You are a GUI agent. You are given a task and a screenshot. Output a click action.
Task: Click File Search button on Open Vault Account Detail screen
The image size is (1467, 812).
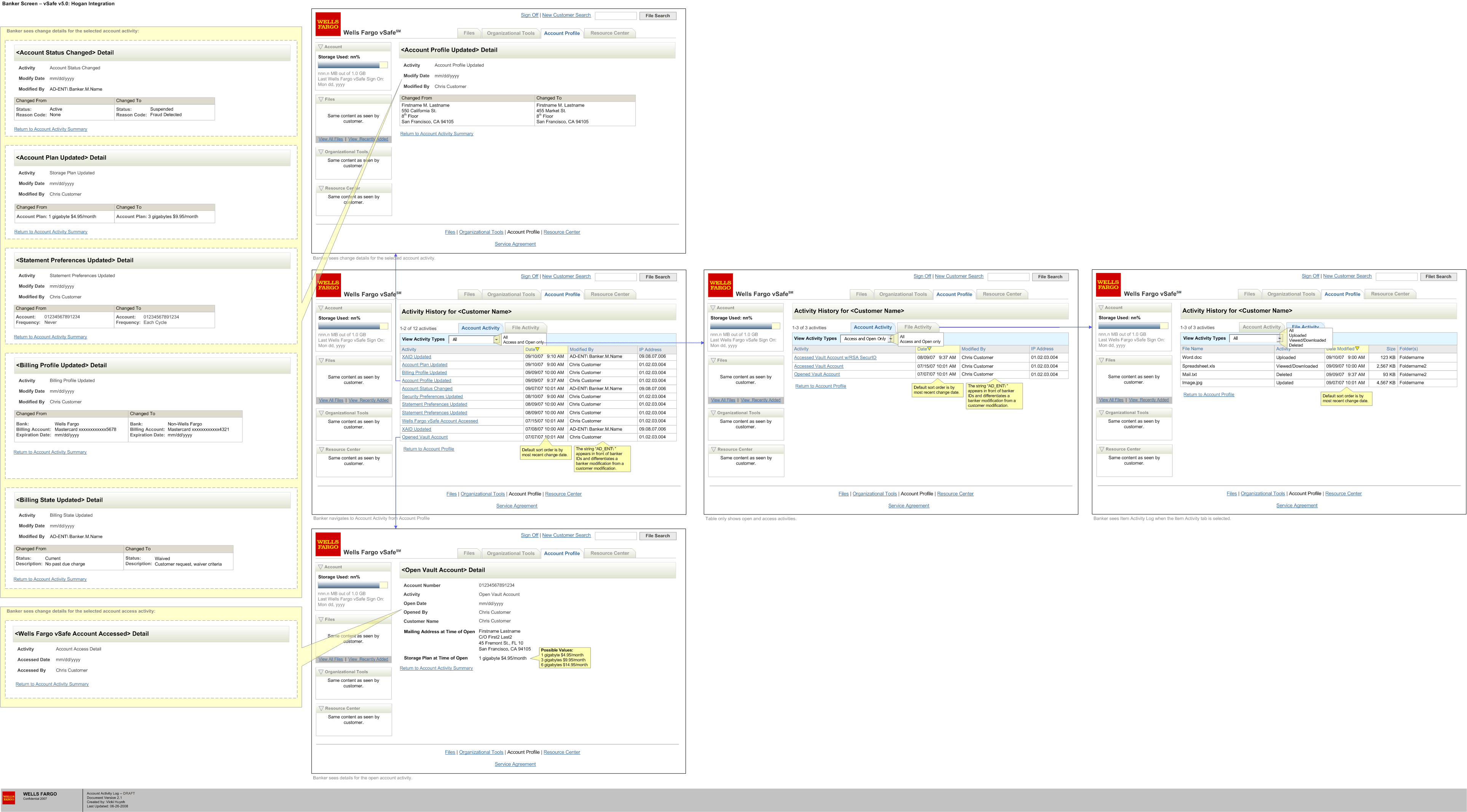point(658,536)
